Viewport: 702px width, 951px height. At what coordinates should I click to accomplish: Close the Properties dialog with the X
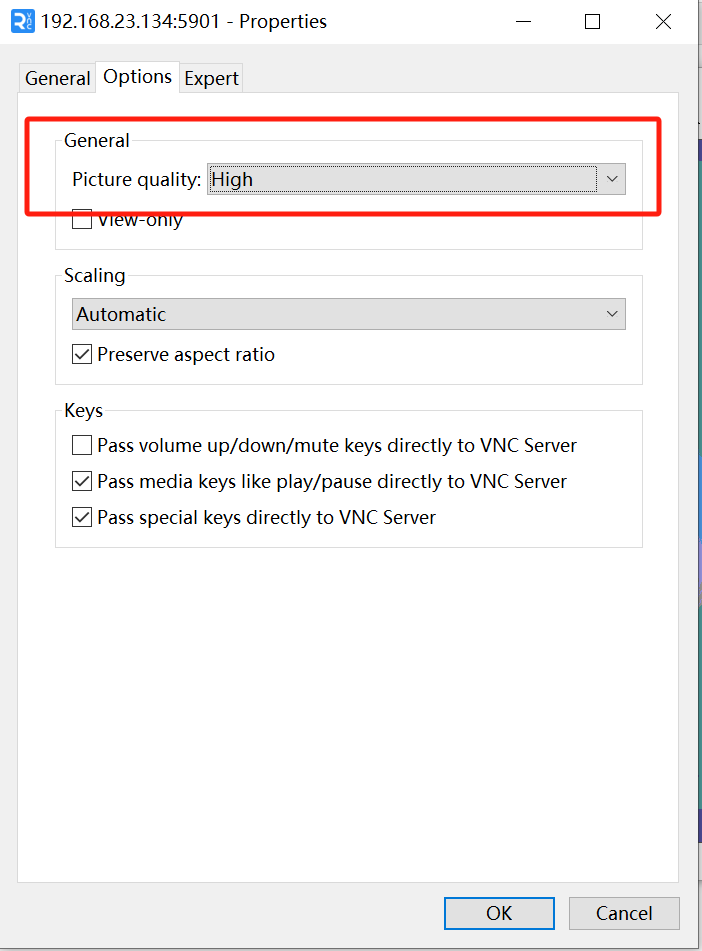coord(663,21)
